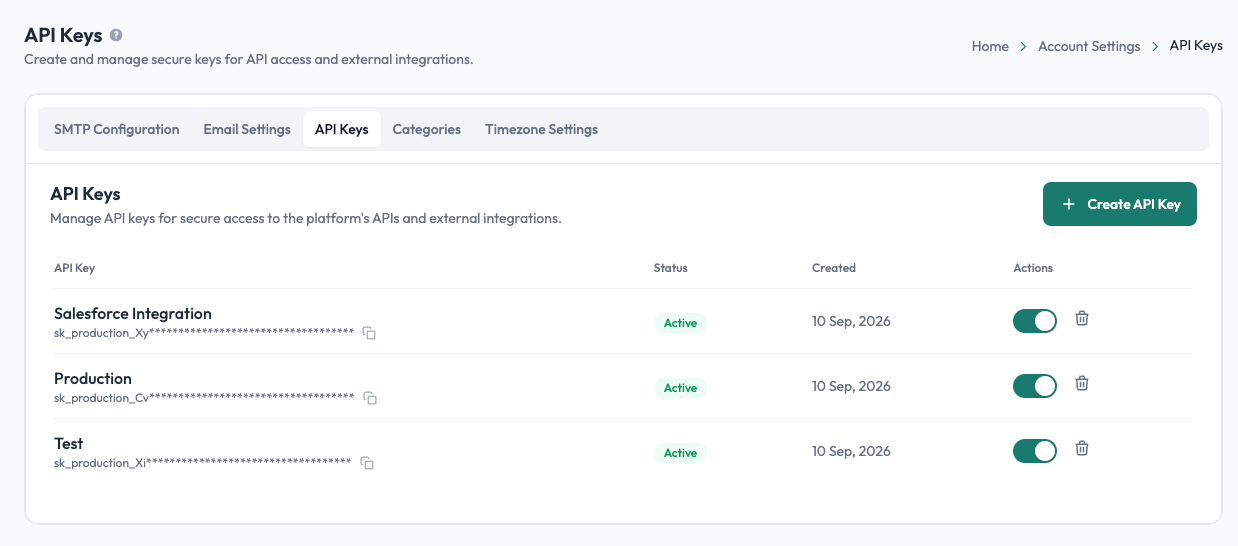Image resolution: width=1238 pixels, height=546 pixels.
Task: Click the Actions column header
Action: 1033,268
